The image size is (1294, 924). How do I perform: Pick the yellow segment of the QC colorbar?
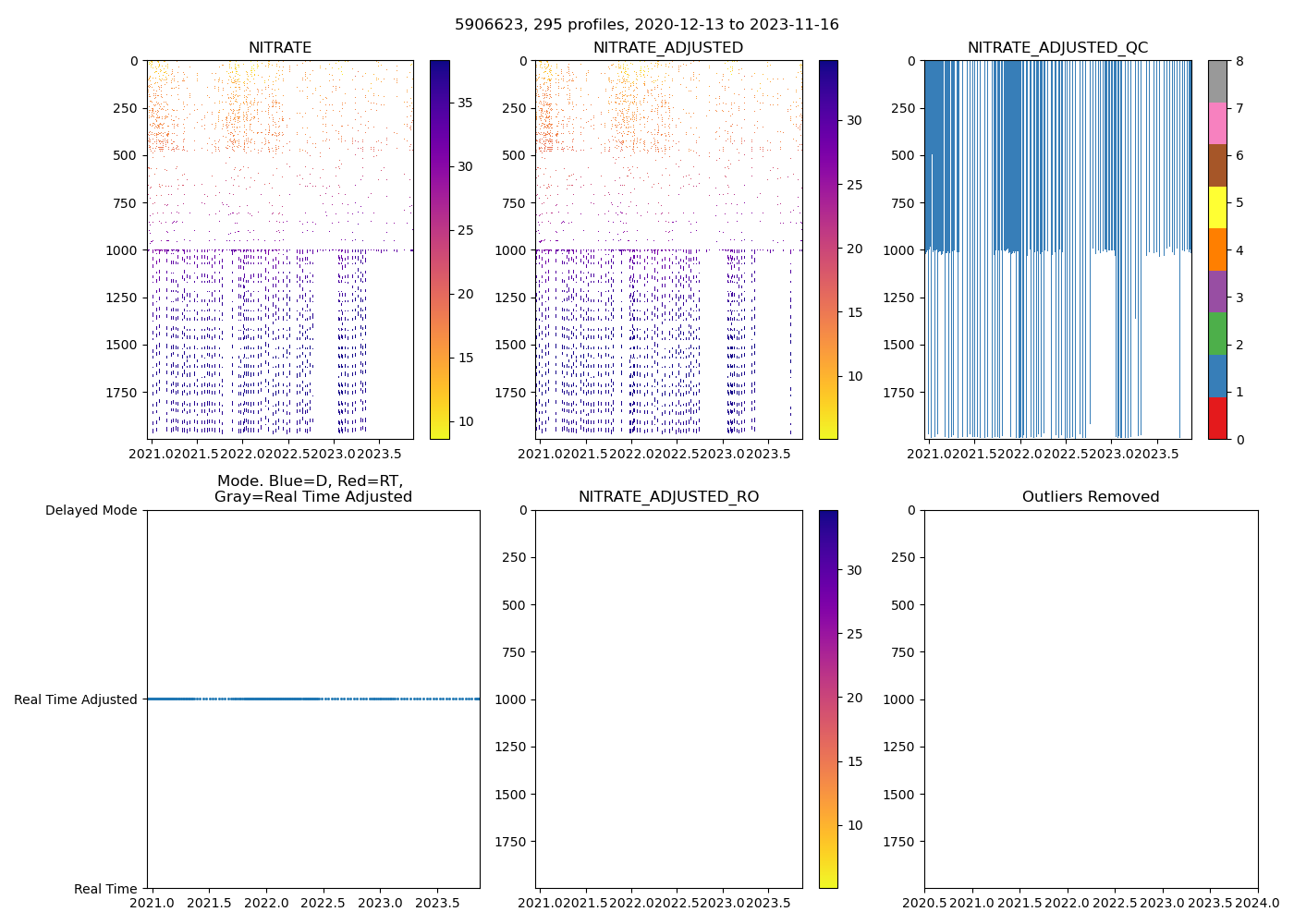click(x=1217, y=207)
